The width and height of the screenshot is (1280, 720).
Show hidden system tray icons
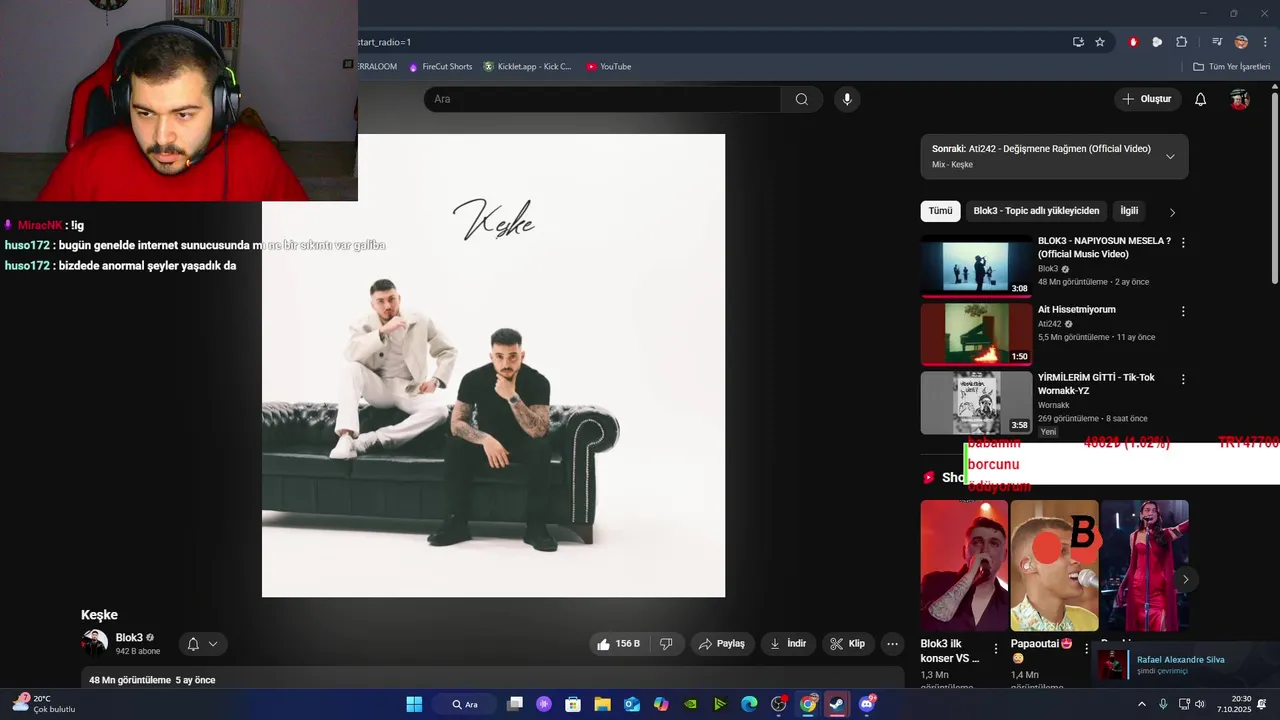tap(1142, 704)
